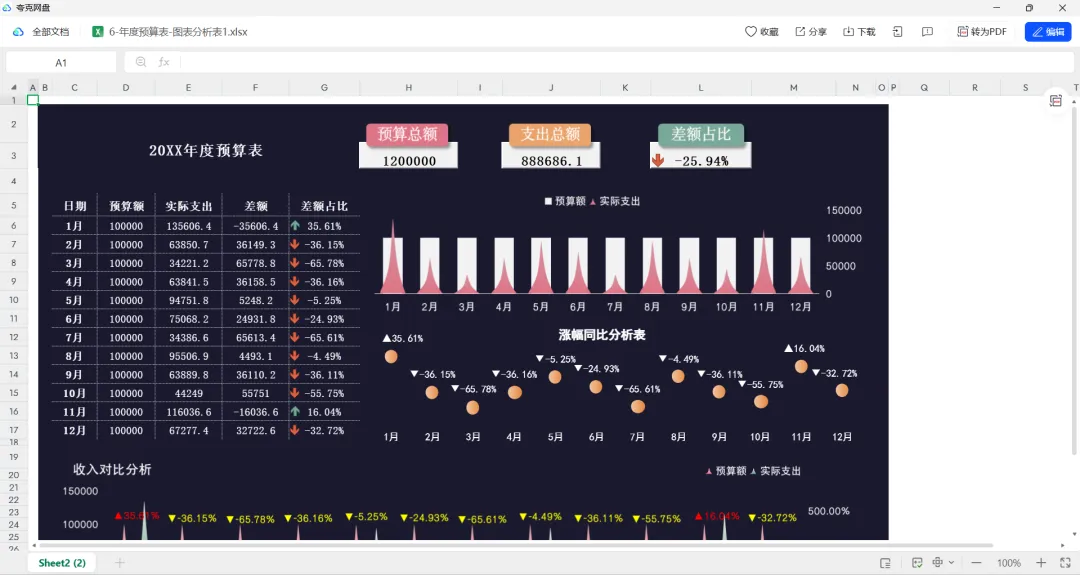Click the 35.61% value in the 1月 row

324,226
